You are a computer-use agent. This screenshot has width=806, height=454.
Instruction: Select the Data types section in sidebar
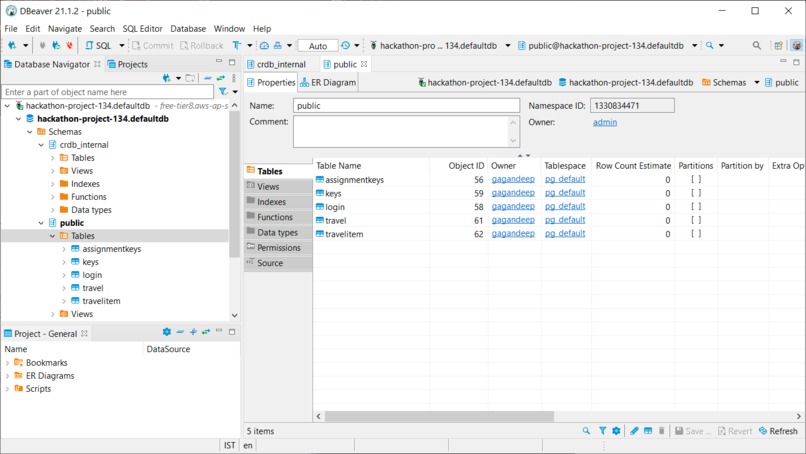click(278, 232)
